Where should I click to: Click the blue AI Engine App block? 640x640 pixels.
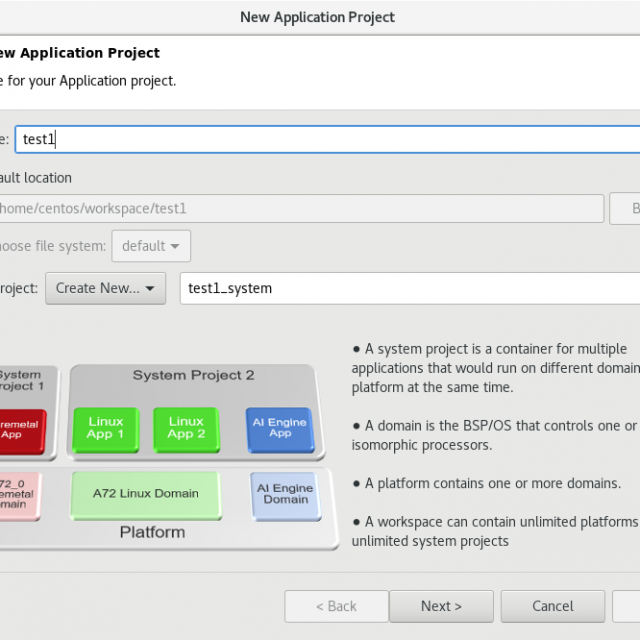point(279,427)
